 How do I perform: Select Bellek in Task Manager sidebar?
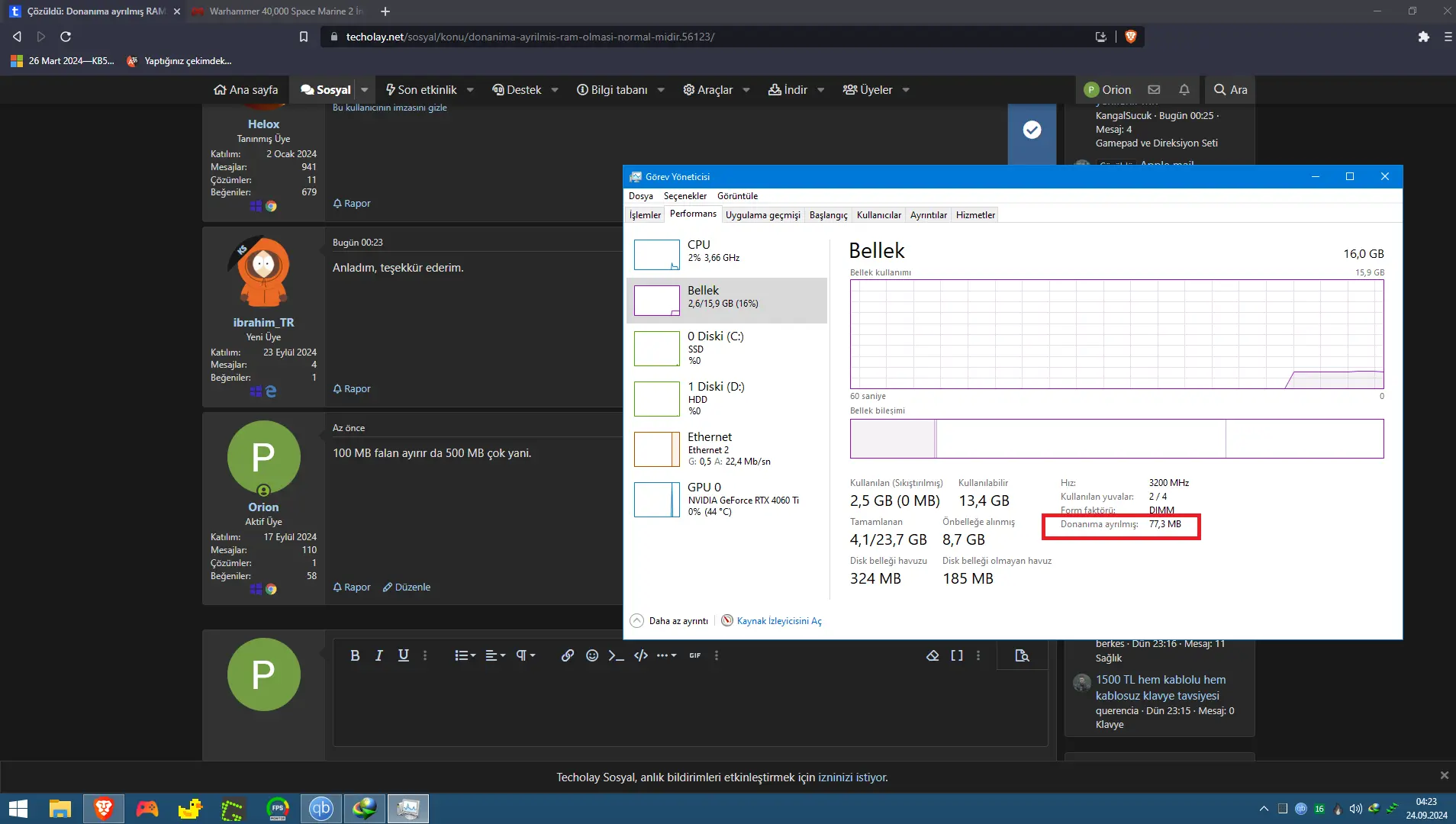click(x=726, y=300)
